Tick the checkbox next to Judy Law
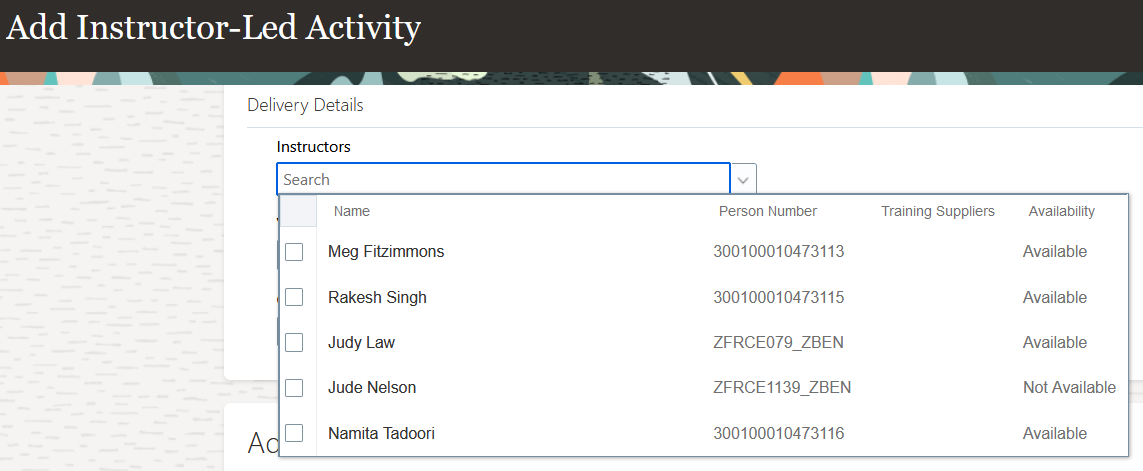This screenshot has width=1143, height=471. (294, 342)
